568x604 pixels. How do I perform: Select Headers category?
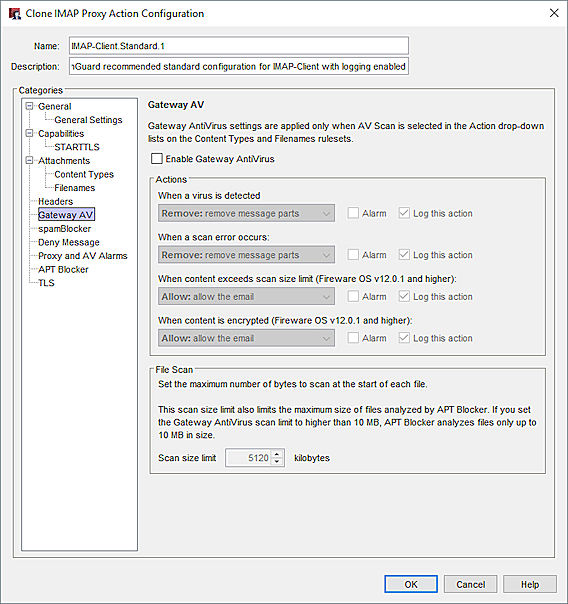(55, 201)
